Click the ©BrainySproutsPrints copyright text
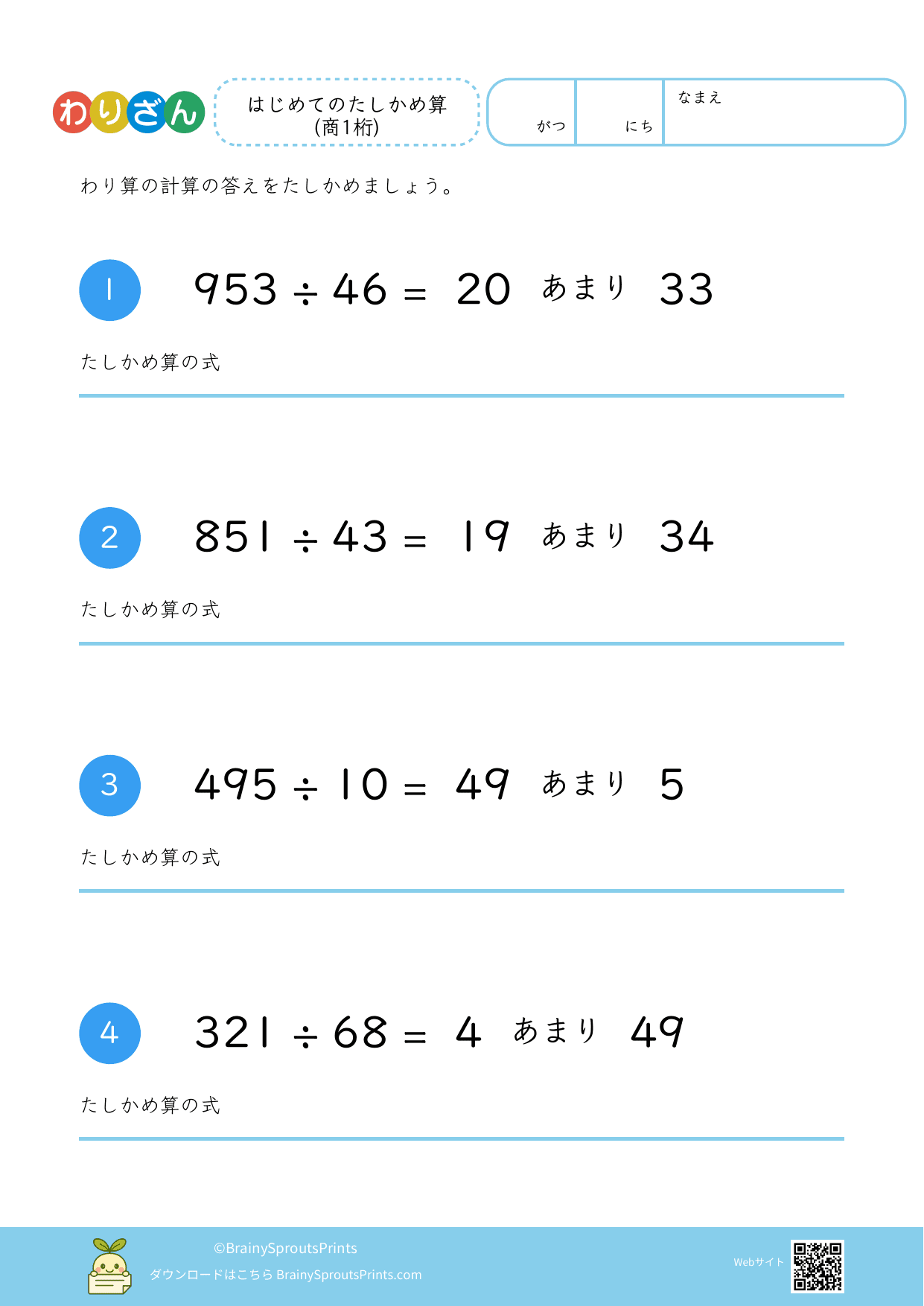 pos(285,1248)
